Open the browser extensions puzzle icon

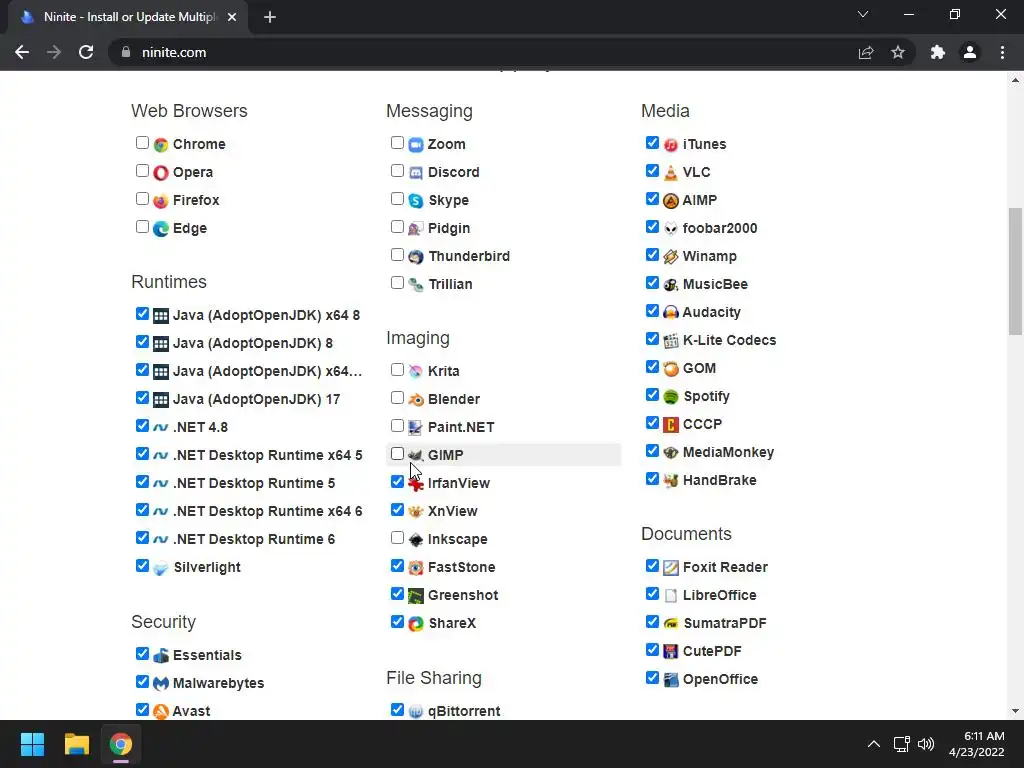938,52
